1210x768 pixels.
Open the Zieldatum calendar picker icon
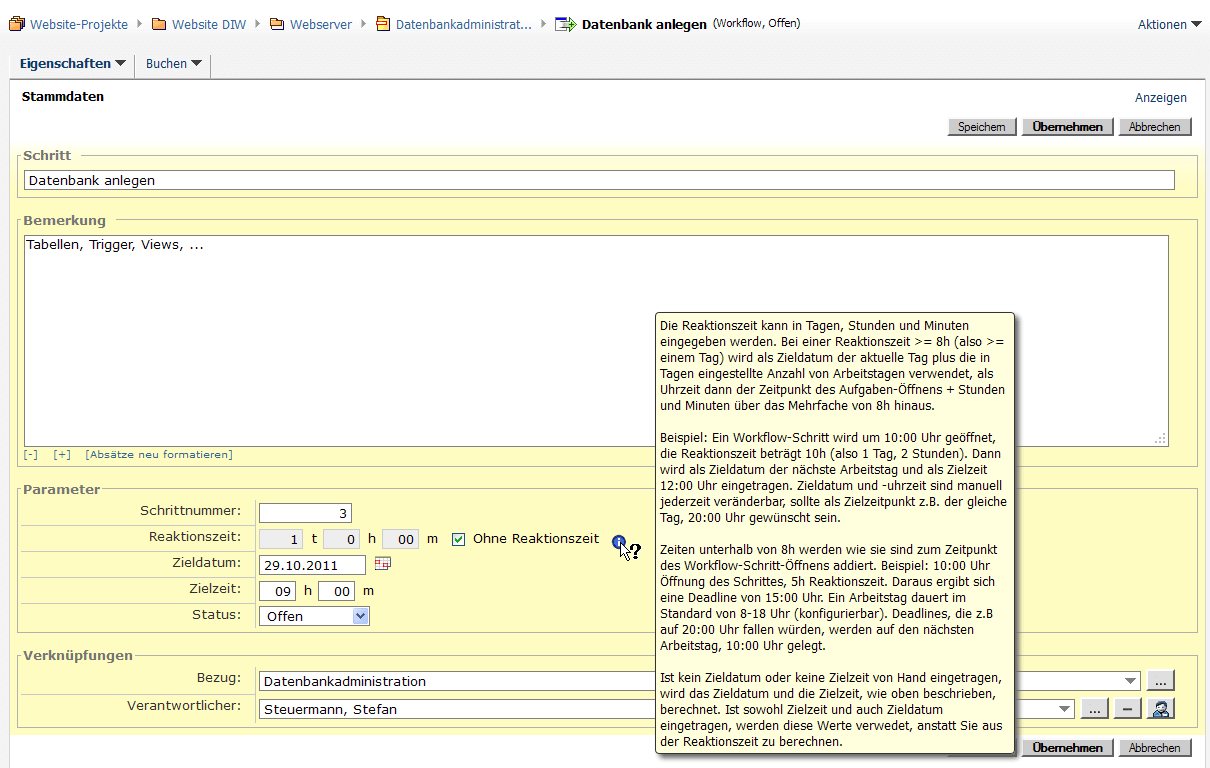pyautogui.click(x=382, y=564)
